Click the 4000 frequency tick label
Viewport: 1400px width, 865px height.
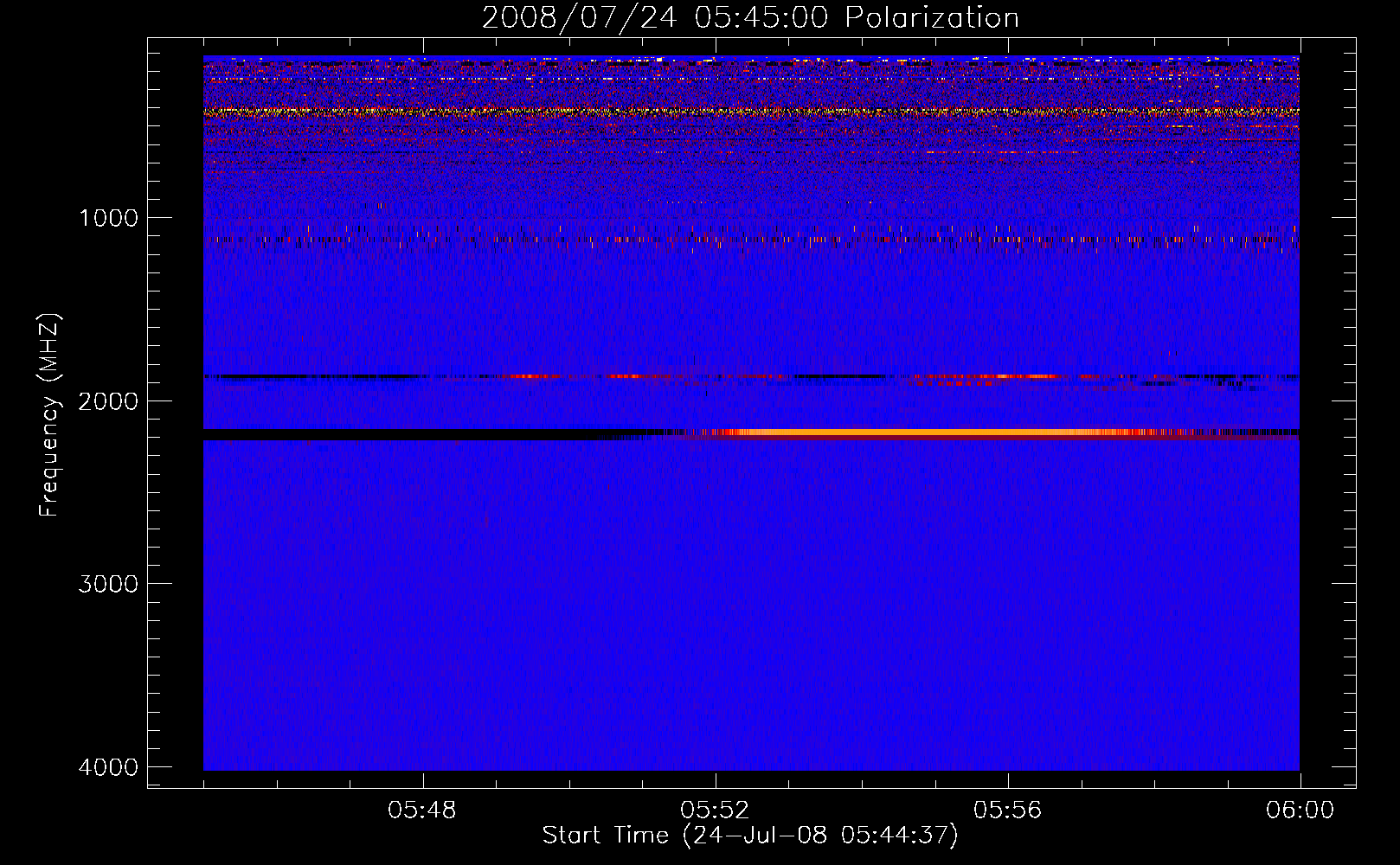tap(108, 767)
